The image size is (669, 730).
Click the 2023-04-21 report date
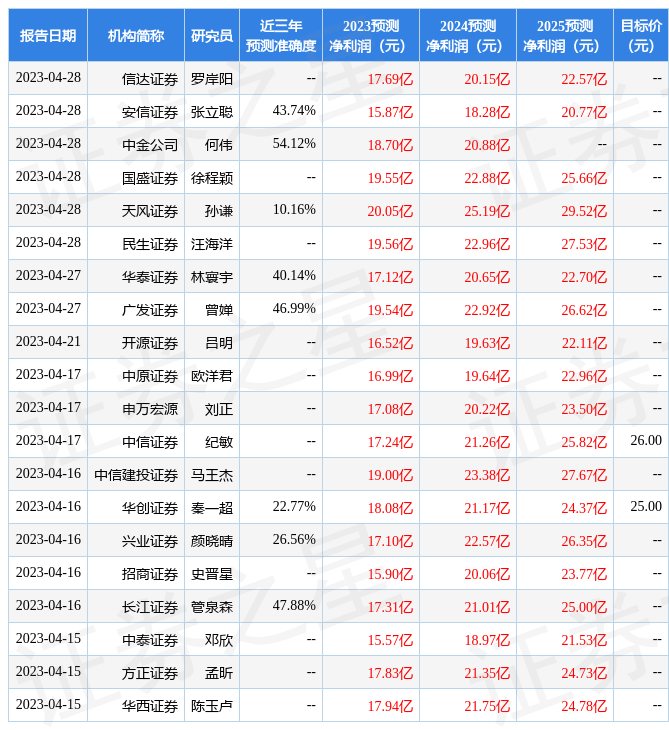click(x=48, y=341)
